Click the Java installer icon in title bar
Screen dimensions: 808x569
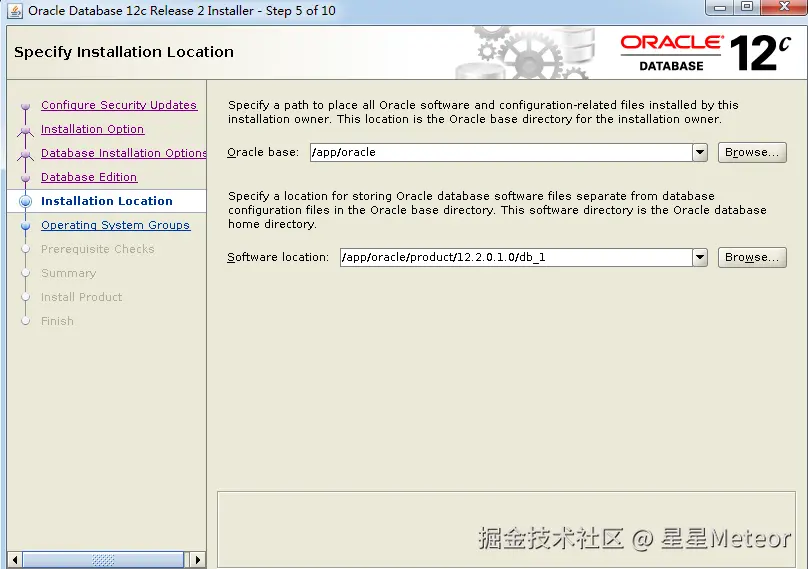pyautogui.click(x=15, y=11)
